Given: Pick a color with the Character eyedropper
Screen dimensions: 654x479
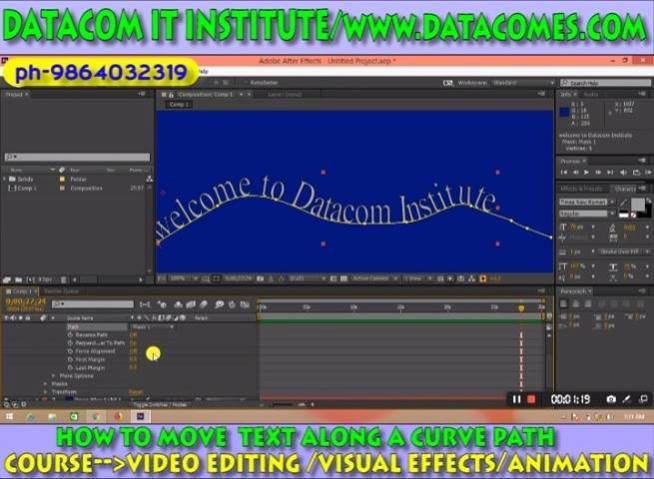Looking at the screenshot, I should coord(623,202).
